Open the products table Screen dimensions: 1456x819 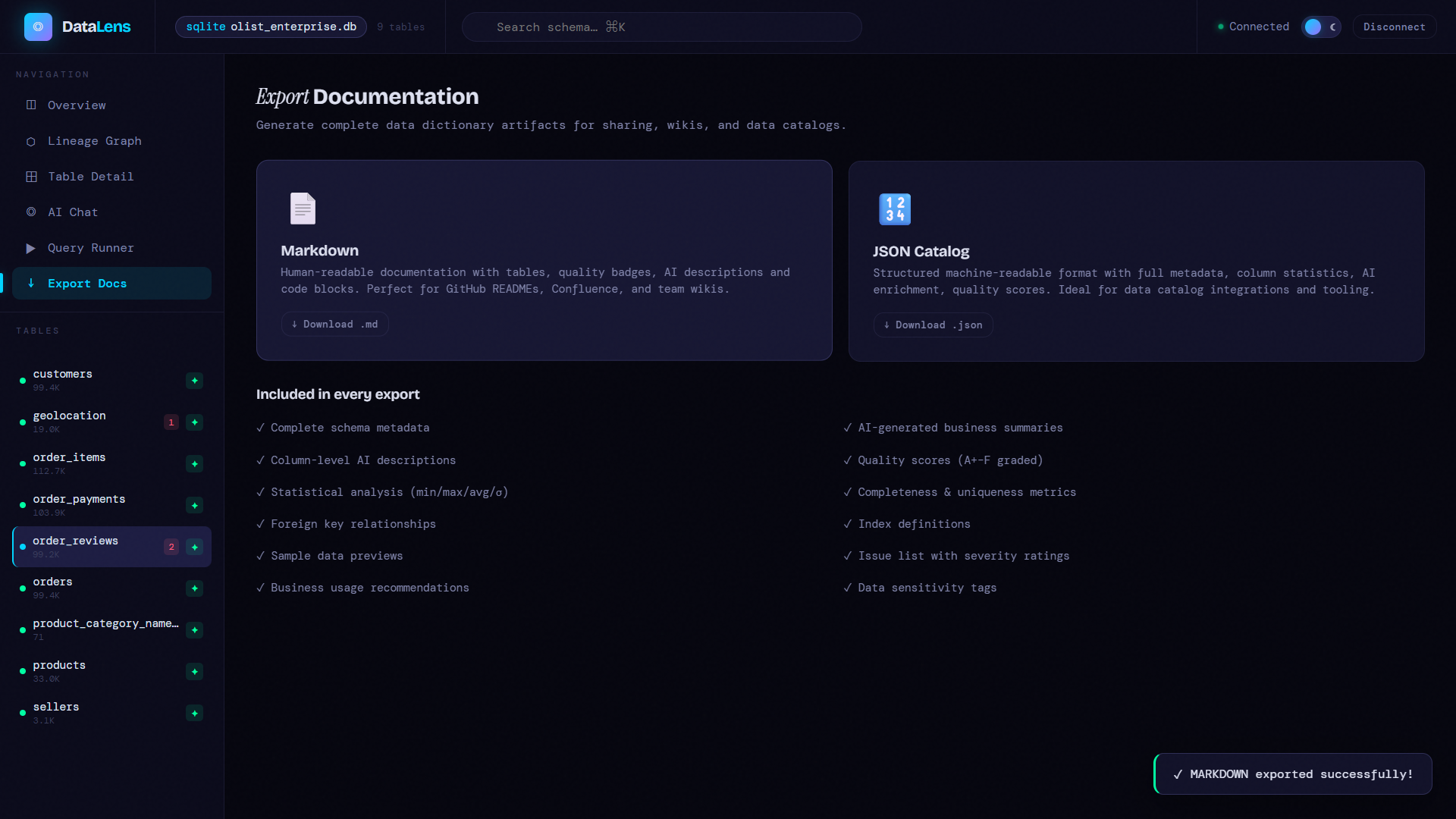(x=111, y=672)
